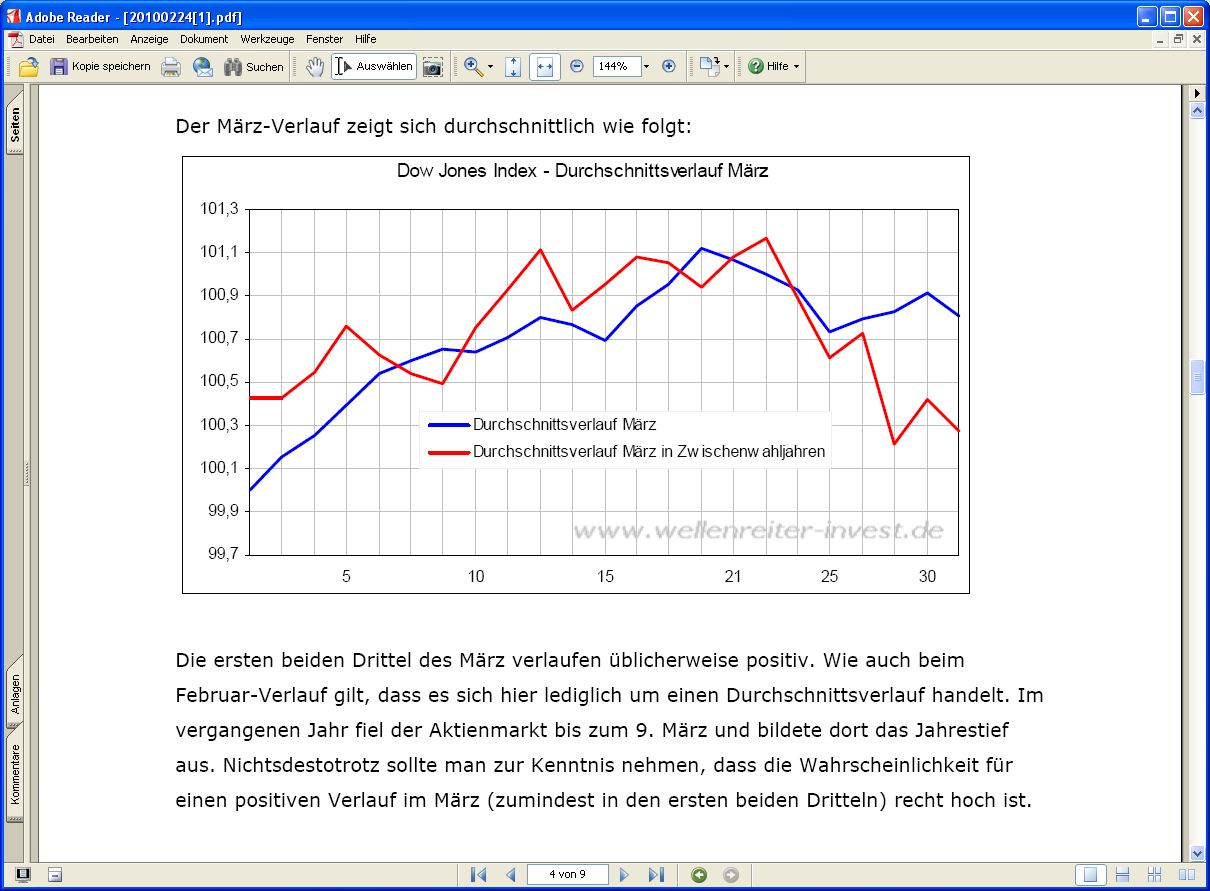Open the Dokument menu
The image size is (1210, 891).
204,39
